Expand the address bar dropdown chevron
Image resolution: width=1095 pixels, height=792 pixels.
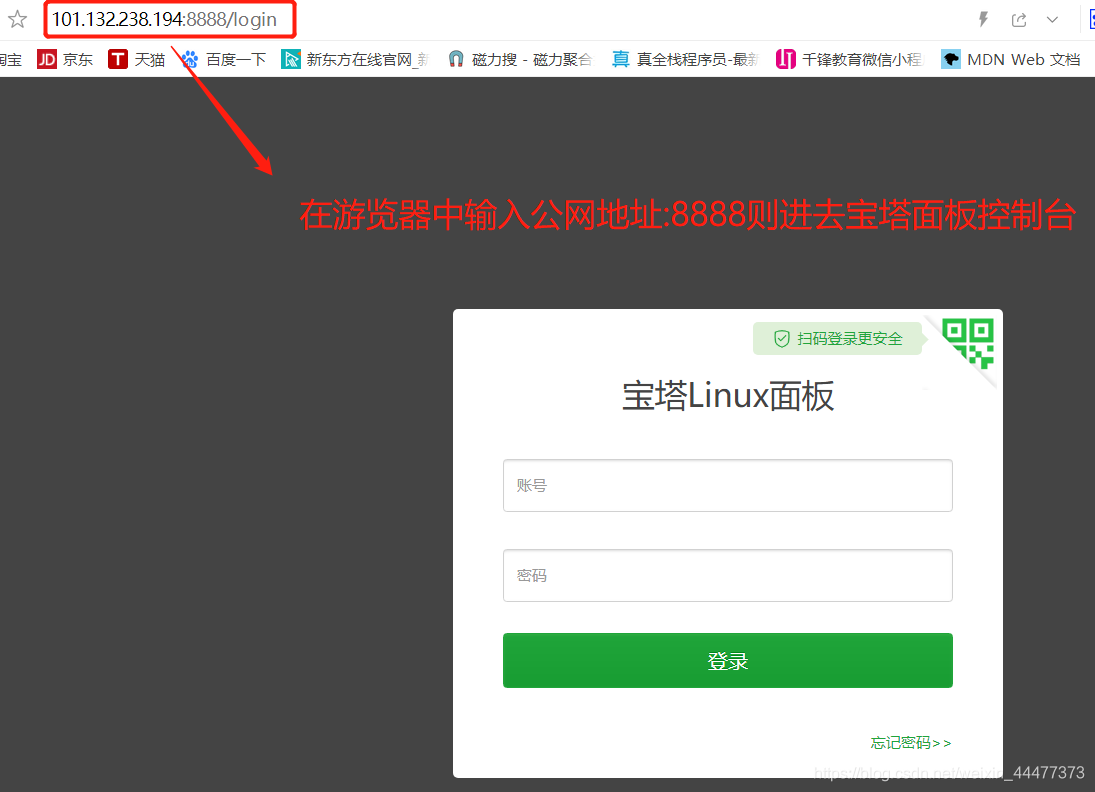pos(1052,20)
